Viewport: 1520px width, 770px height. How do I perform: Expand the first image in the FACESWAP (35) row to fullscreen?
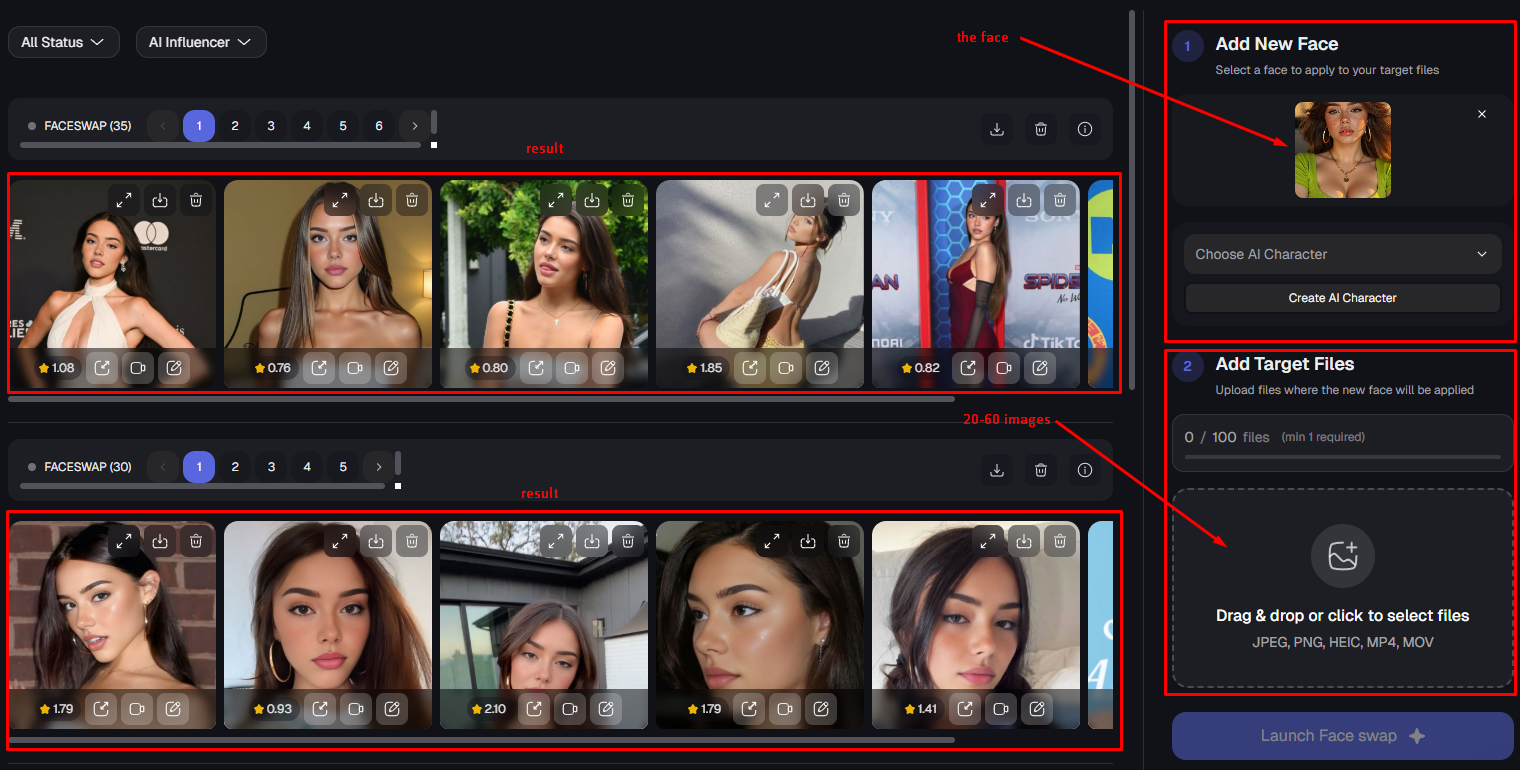click(124, 200)
